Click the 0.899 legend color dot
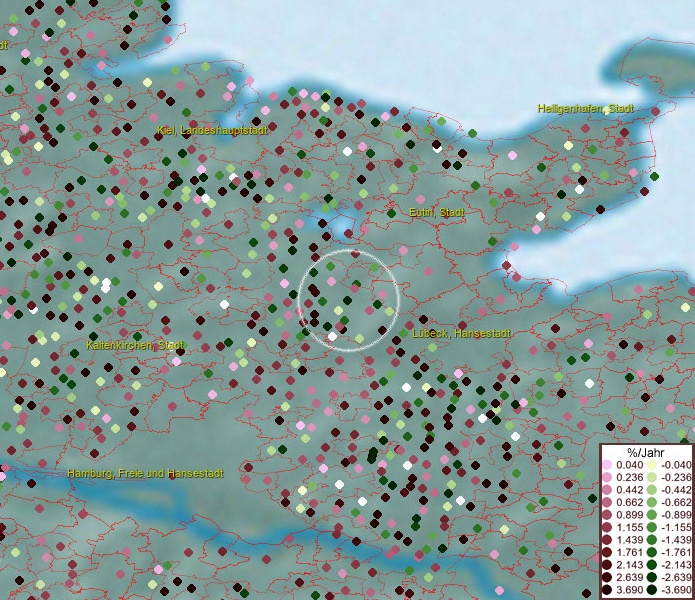 tap(607, 515)
